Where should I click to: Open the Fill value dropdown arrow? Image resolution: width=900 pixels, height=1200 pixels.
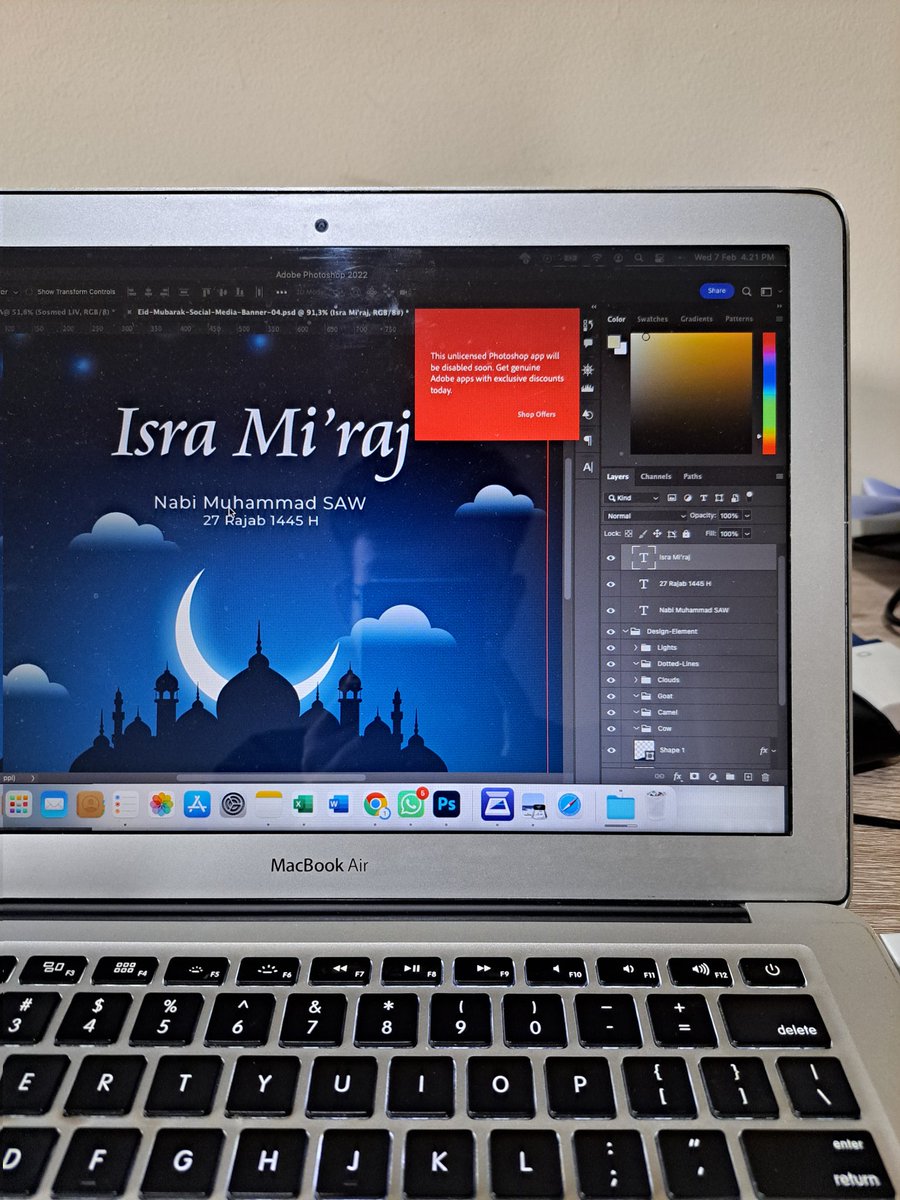click(747, 533)
